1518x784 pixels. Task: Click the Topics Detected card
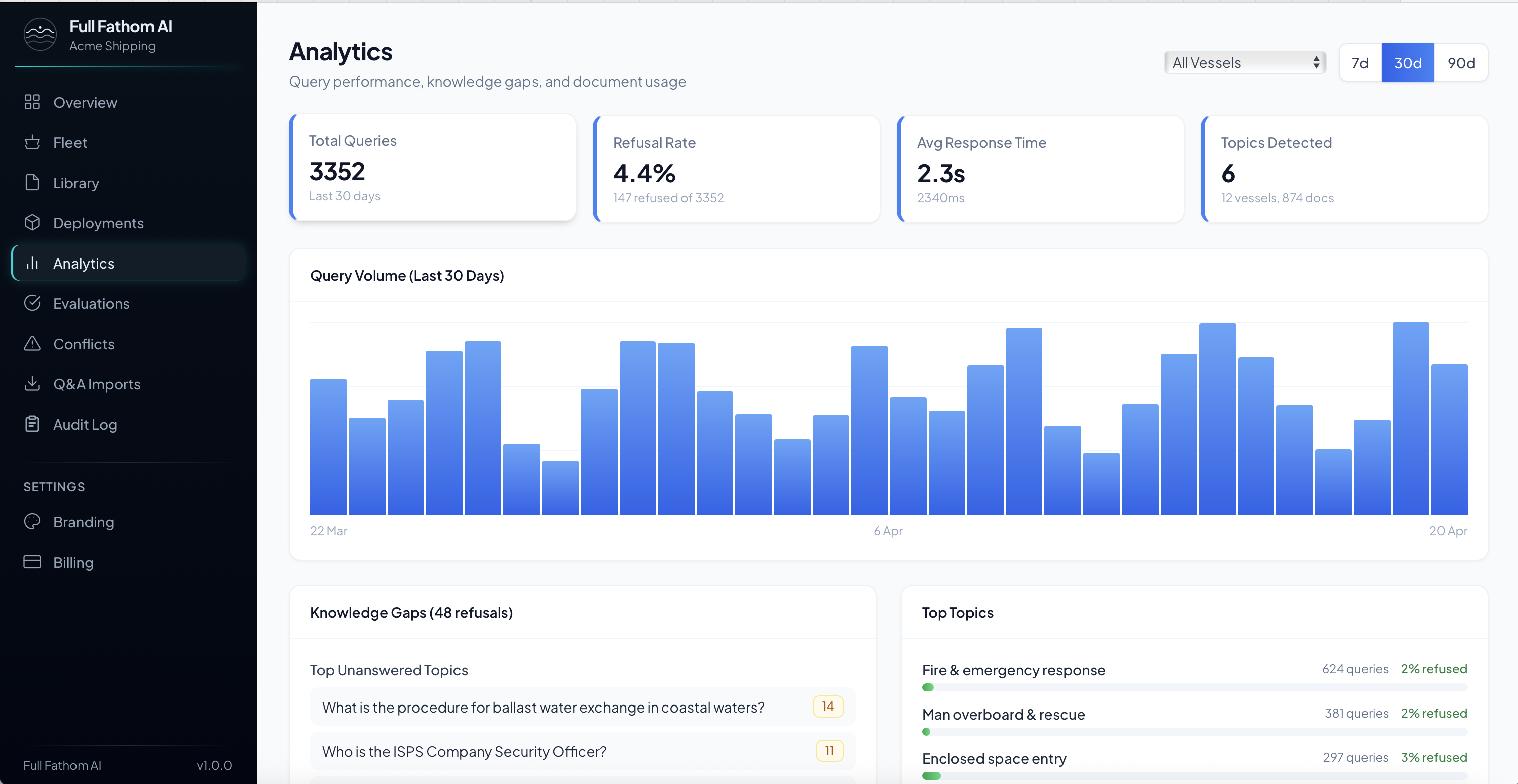tap(1344, 169)
